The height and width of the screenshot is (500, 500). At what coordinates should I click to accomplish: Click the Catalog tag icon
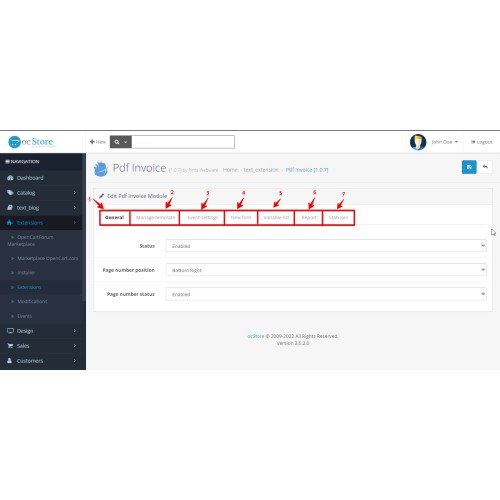(x=10, y=193)
